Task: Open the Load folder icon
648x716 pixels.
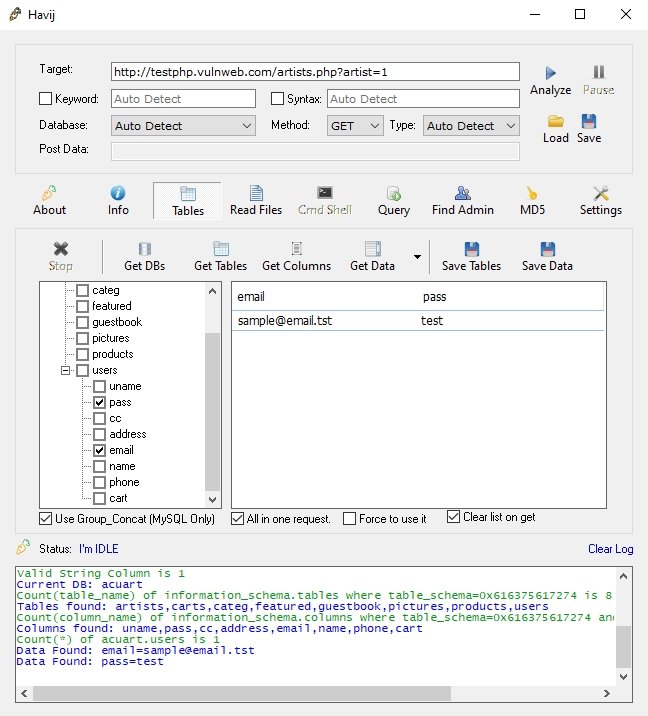Action: click(x=556, y=121)
